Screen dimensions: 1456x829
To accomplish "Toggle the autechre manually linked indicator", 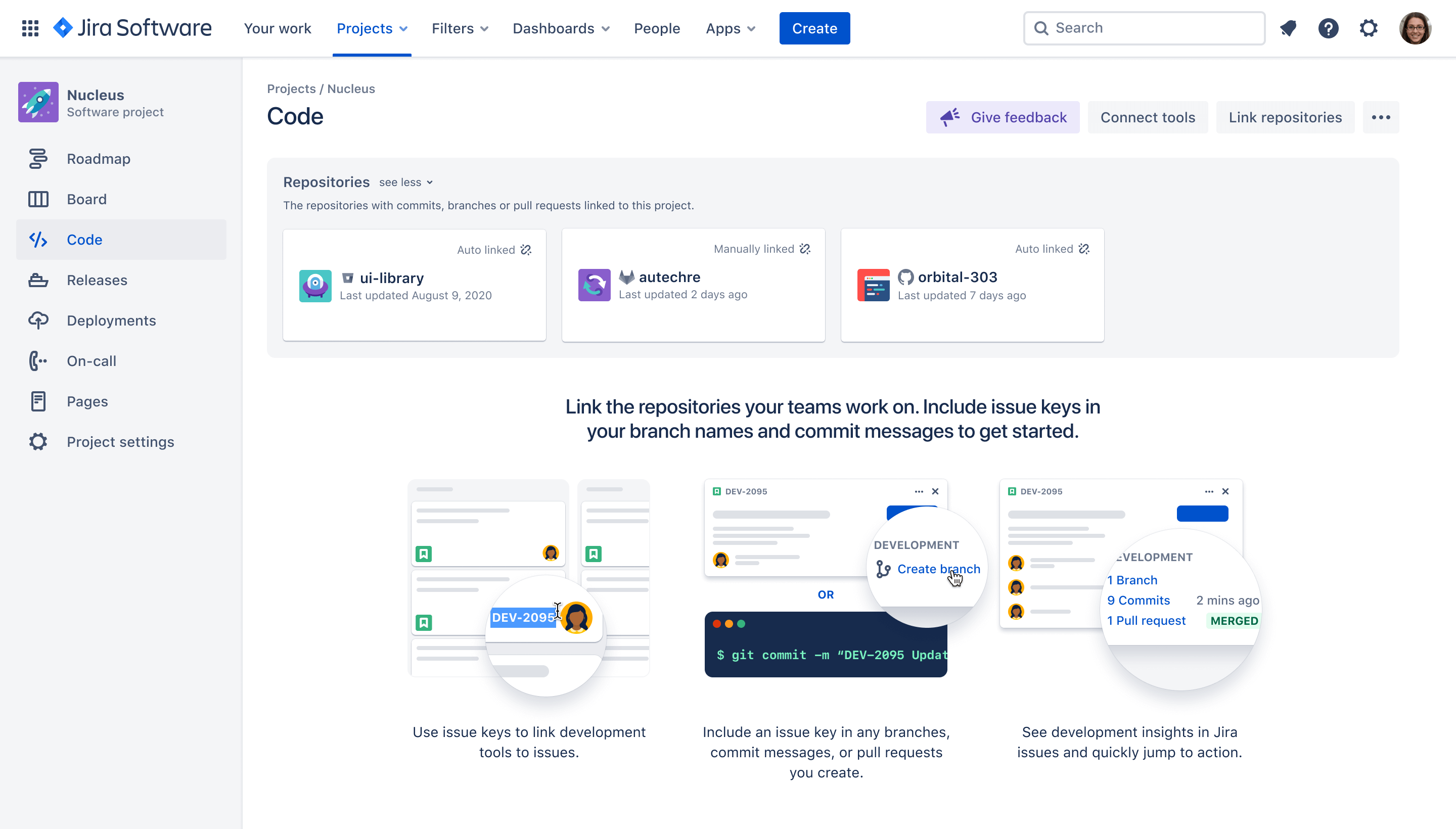I will 806,249.
